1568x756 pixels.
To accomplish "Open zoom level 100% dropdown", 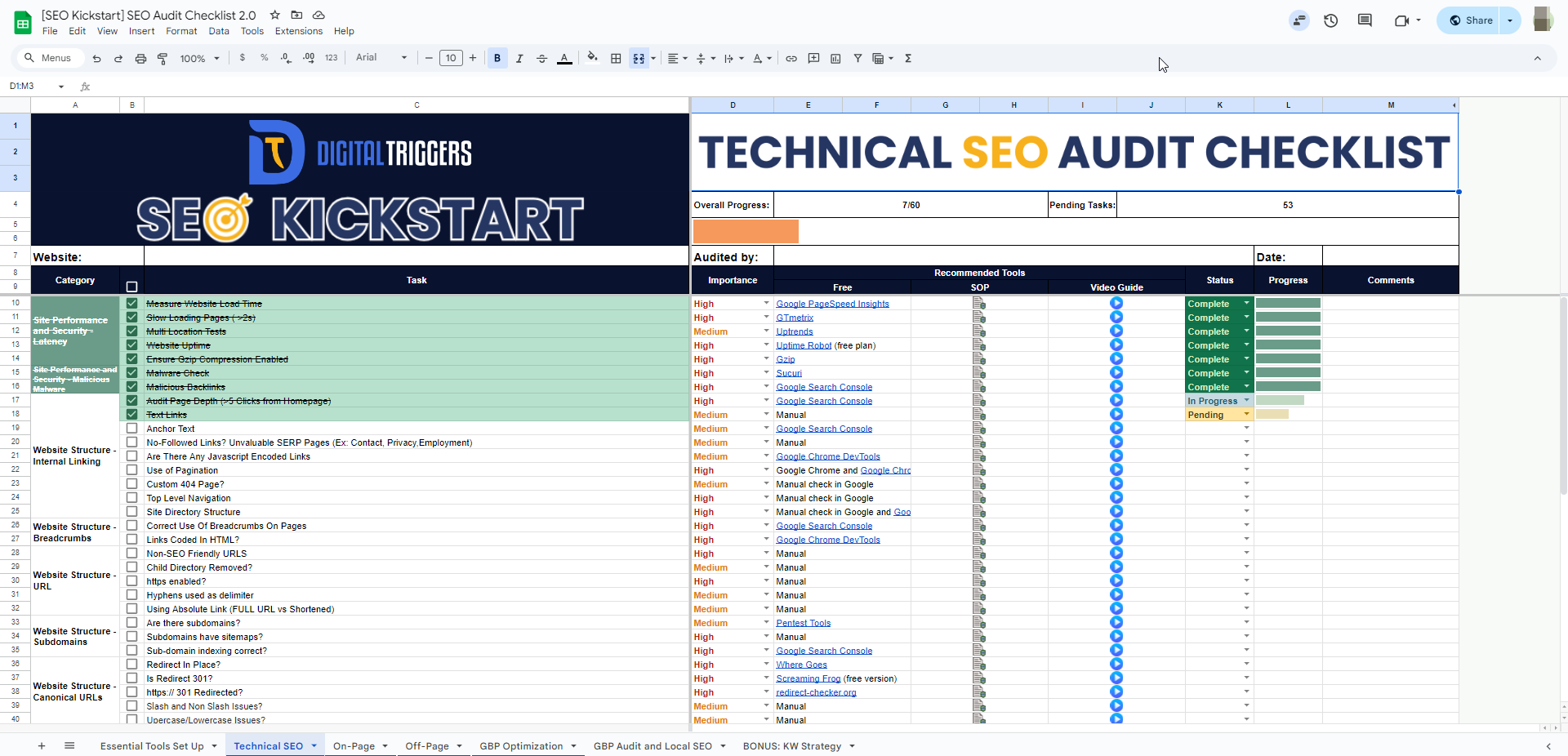I will click(x=200, y=59).
